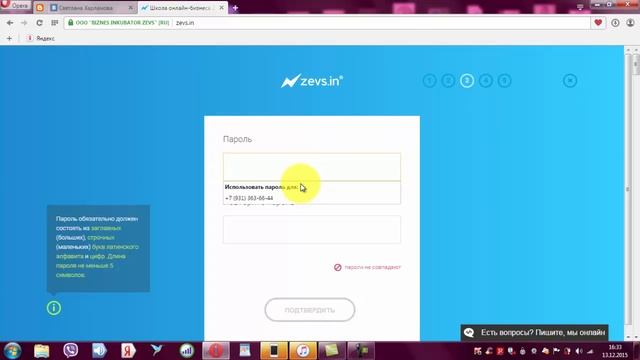Open the volume tray icon
Viewport: 640px width, 360px height.
coord(579,351)
